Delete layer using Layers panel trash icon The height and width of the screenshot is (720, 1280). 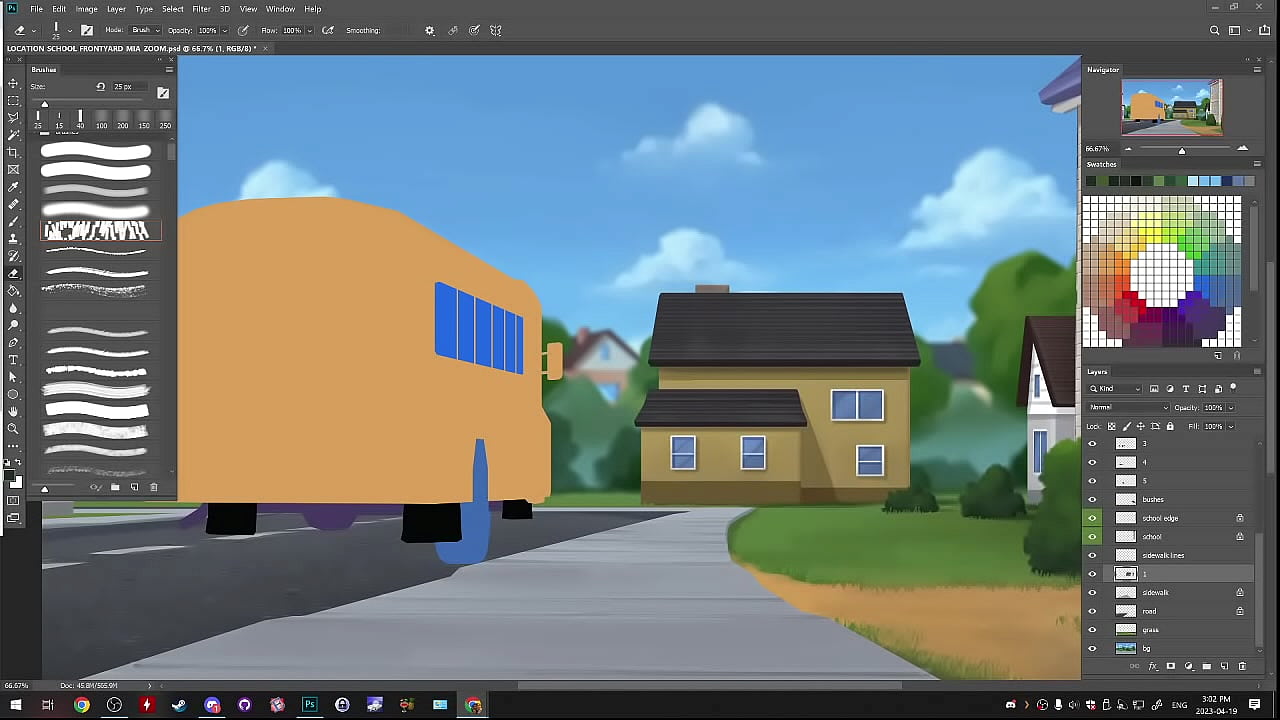pos(1242,666)
